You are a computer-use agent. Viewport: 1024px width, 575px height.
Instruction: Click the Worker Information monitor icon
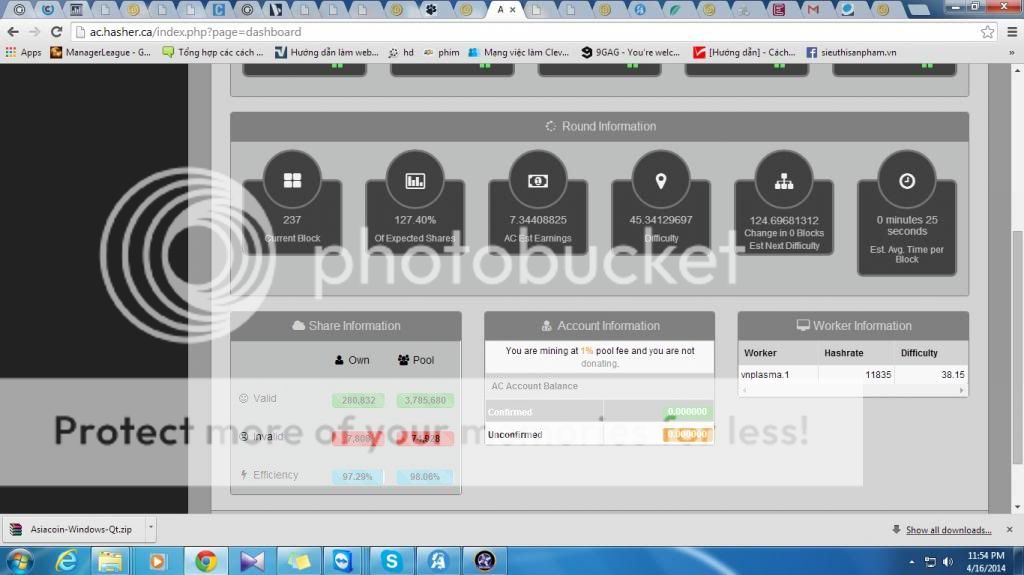click(x=803, y=325)
